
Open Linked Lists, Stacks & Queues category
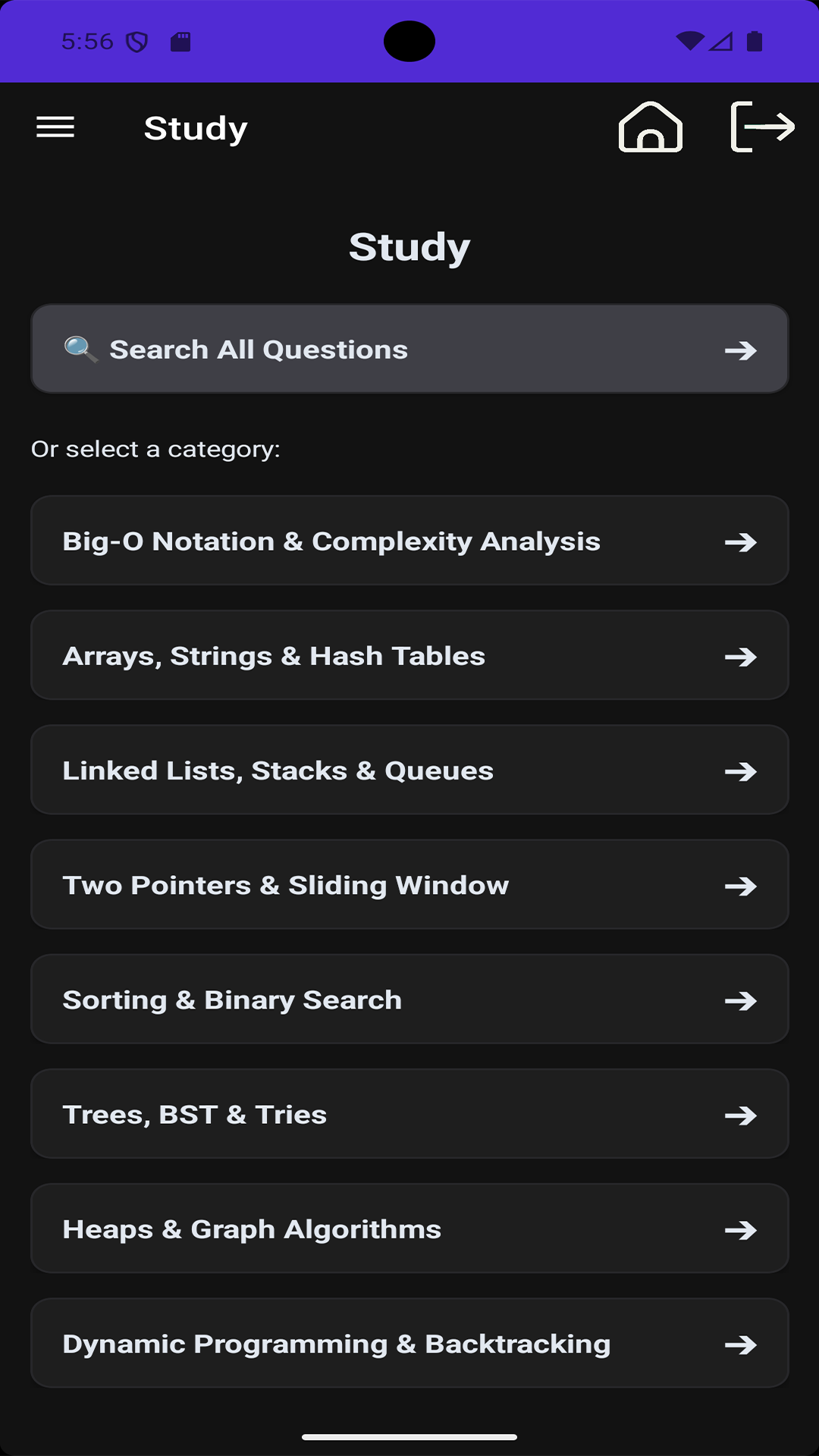pyautogui.click(x=409, y=770)
